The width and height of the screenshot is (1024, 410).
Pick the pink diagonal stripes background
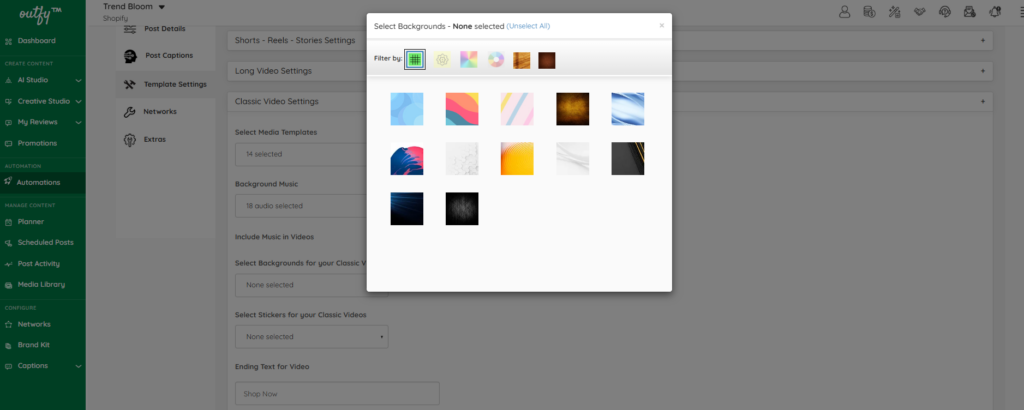(x=517, y=109)
